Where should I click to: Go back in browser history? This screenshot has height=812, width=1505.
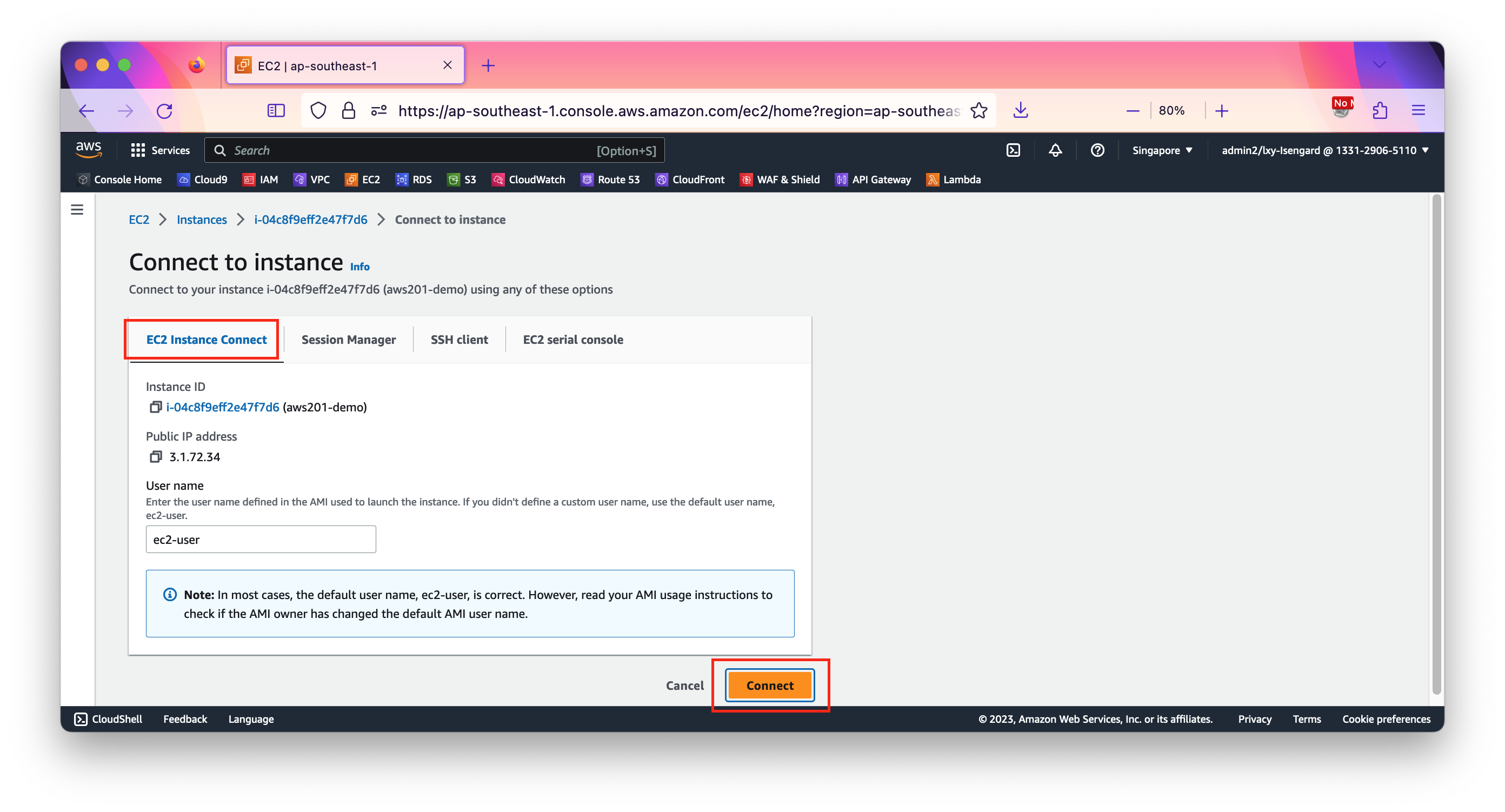pyautogui.click(x=86, y=110)
